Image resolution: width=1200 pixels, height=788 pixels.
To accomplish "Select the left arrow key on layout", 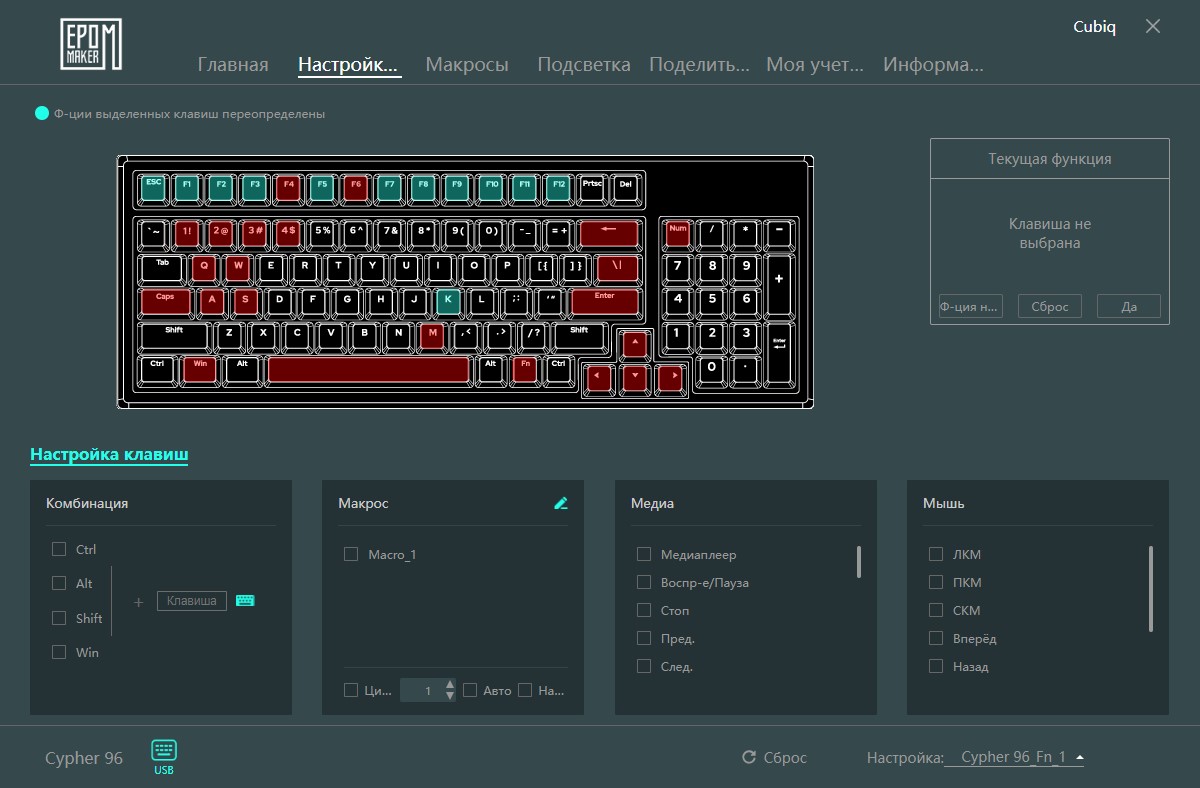I will tap(600, 378).
